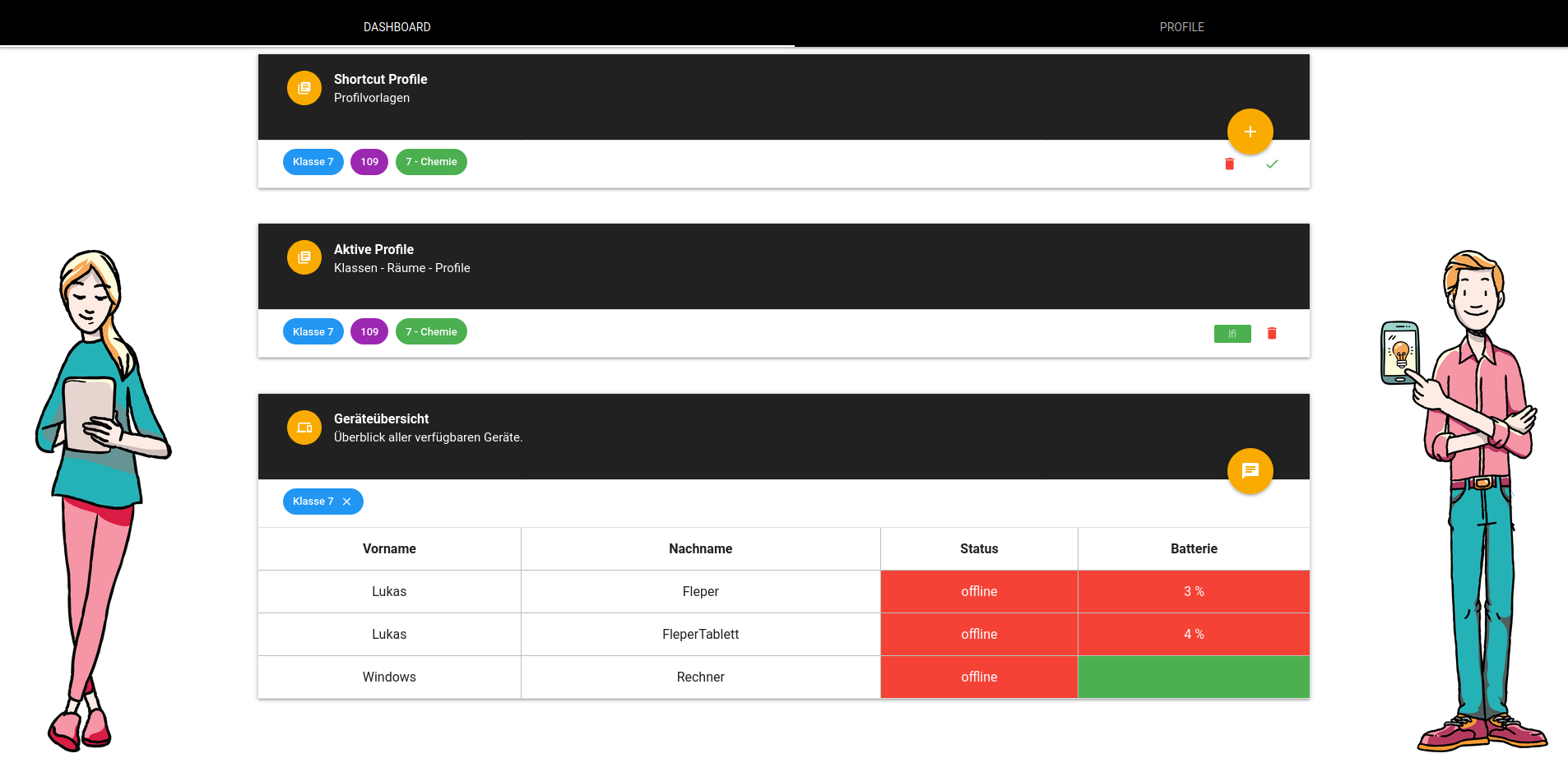Select the Klasse 7 chip in Aktive Profile
The height and width of the screenshot is (772, 1568).
(313, 331)
